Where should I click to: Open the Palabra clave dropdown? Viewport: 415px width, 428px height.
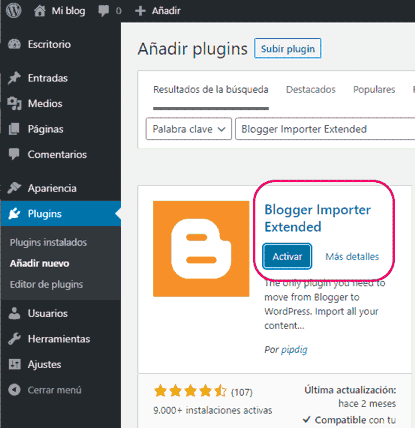click(189, 129)
